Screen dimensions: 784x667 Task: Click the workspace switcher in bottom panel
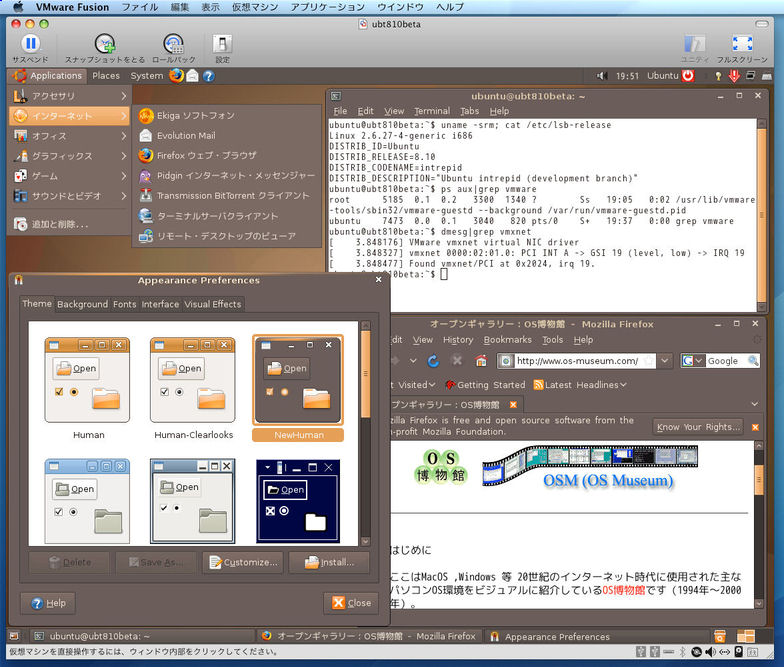[x=746, y=636]
